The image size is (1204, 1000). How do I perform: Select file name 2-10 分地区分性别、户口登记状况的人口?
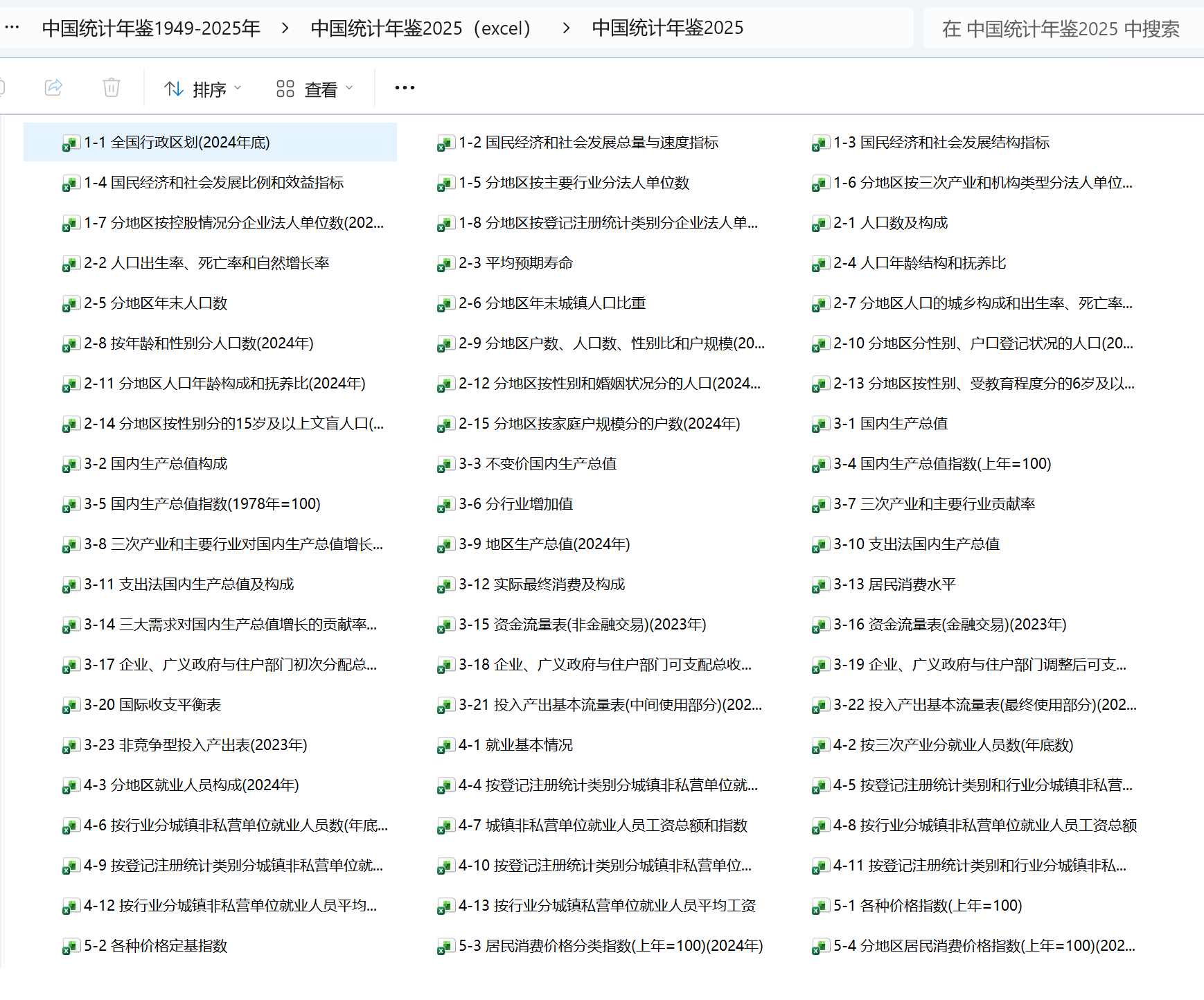click(984, 343)
